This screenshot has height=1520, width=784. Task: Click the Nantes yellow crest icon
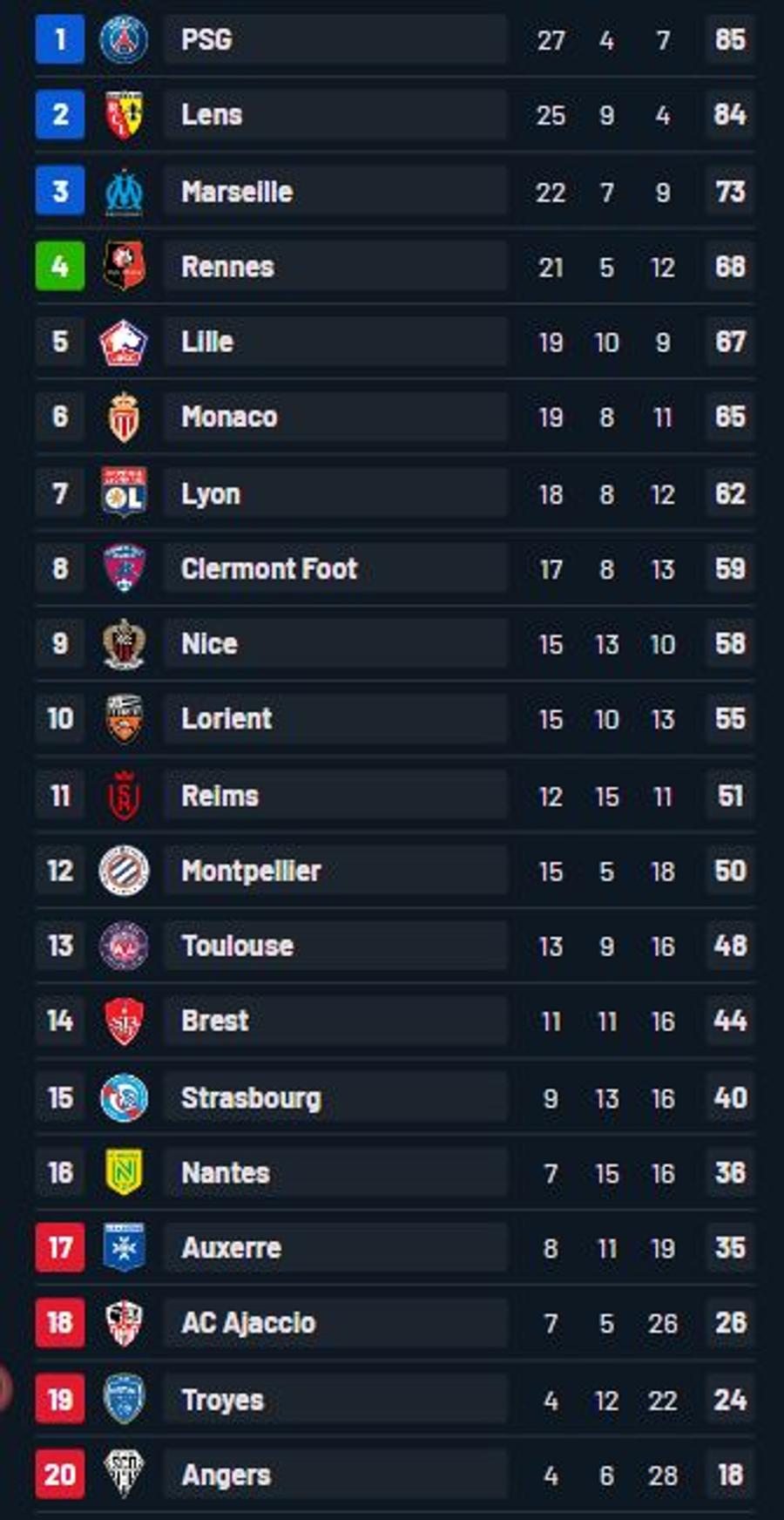tap(124, 1172)
